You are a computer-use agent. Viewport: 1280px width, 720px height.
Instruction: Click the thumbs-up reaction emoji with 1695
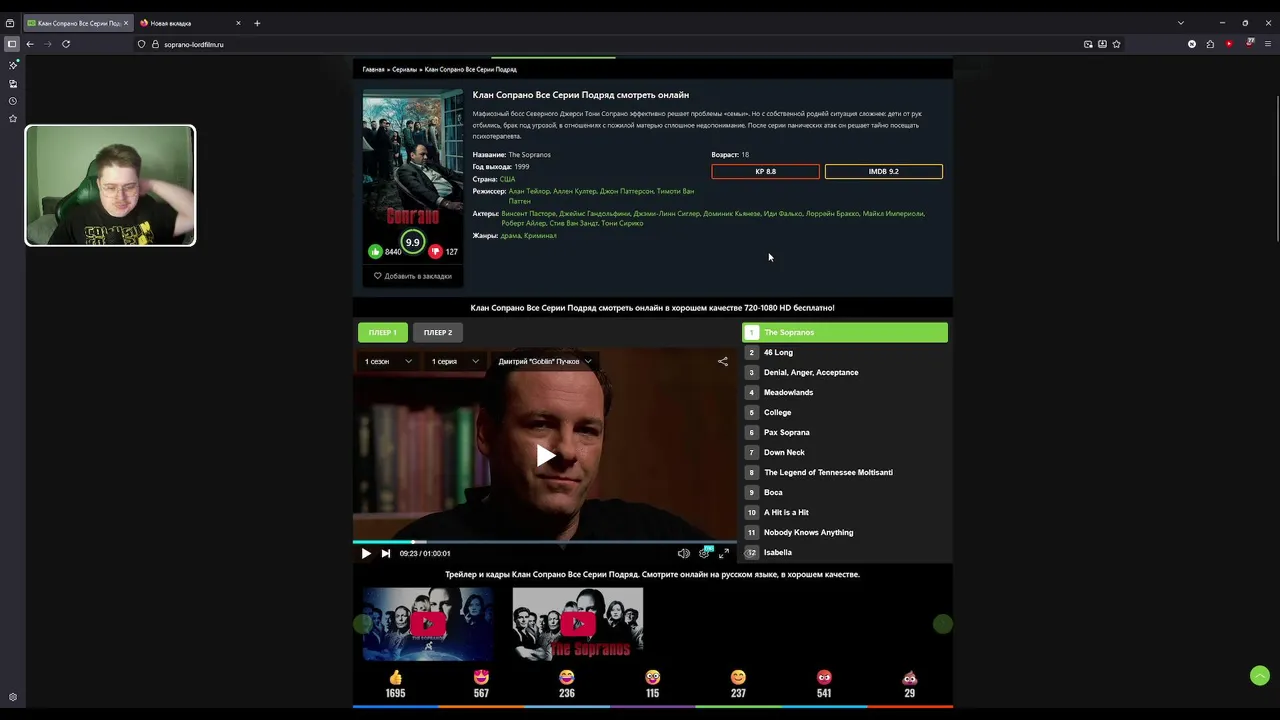coord(396,677)
